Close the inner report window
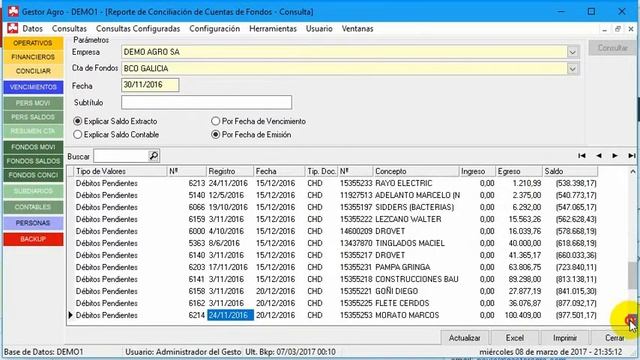The width and height of the screenshot is (640, 360). (x=631, y=29)
